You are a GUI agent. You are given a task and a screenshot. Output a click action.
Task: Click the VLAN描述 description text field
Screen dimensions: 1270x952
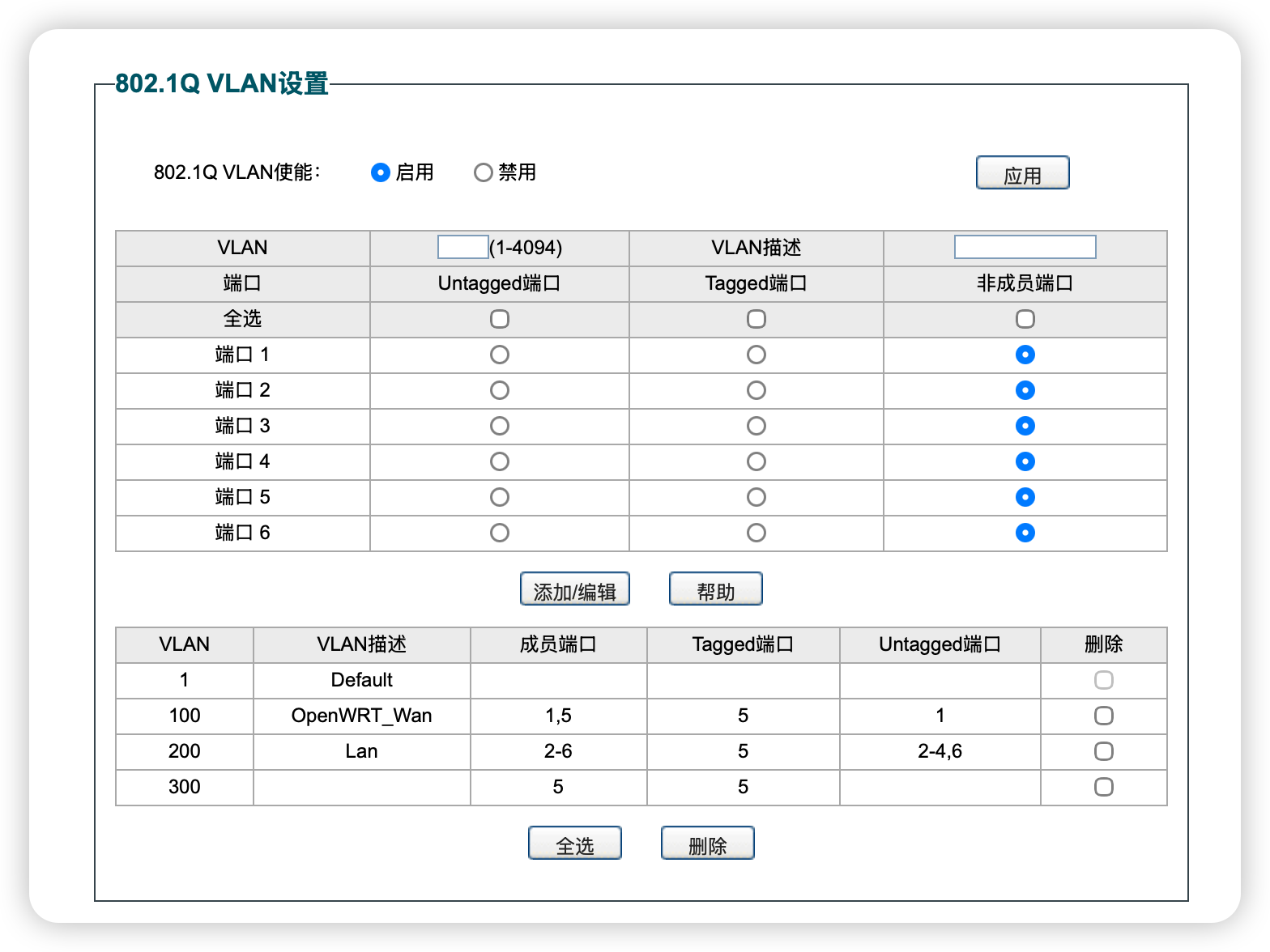[1025, 247]
